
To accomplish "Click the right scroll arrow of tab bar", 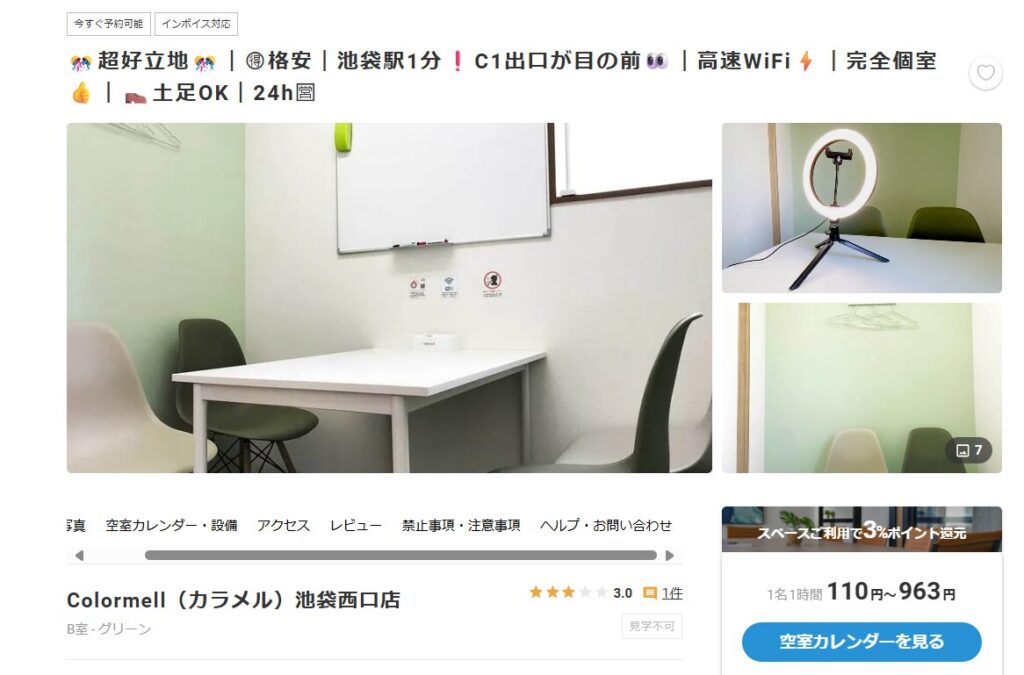I will coord(669,556).
